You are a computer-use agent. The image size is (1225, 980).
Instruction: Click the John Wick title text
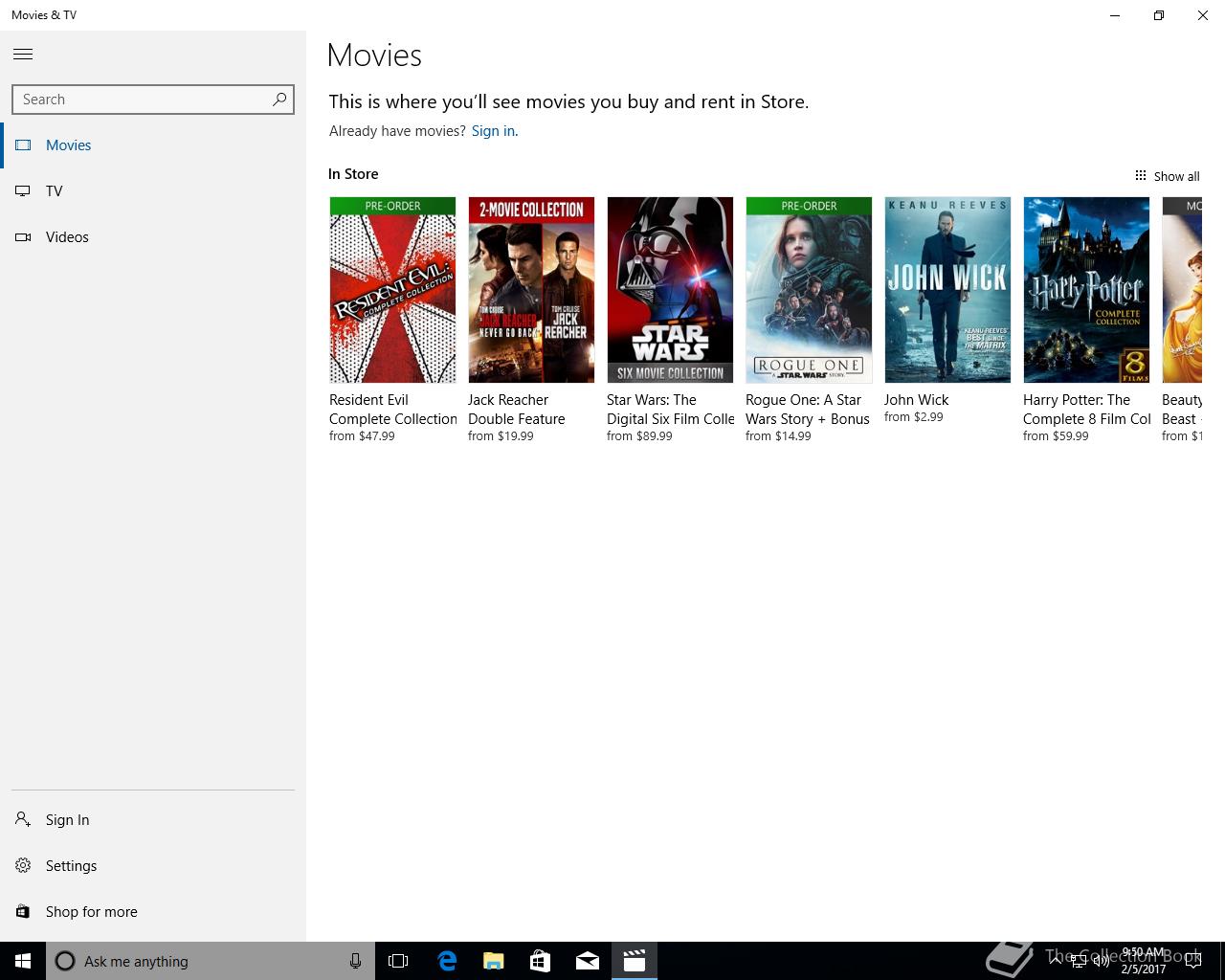tap(917, 400)
